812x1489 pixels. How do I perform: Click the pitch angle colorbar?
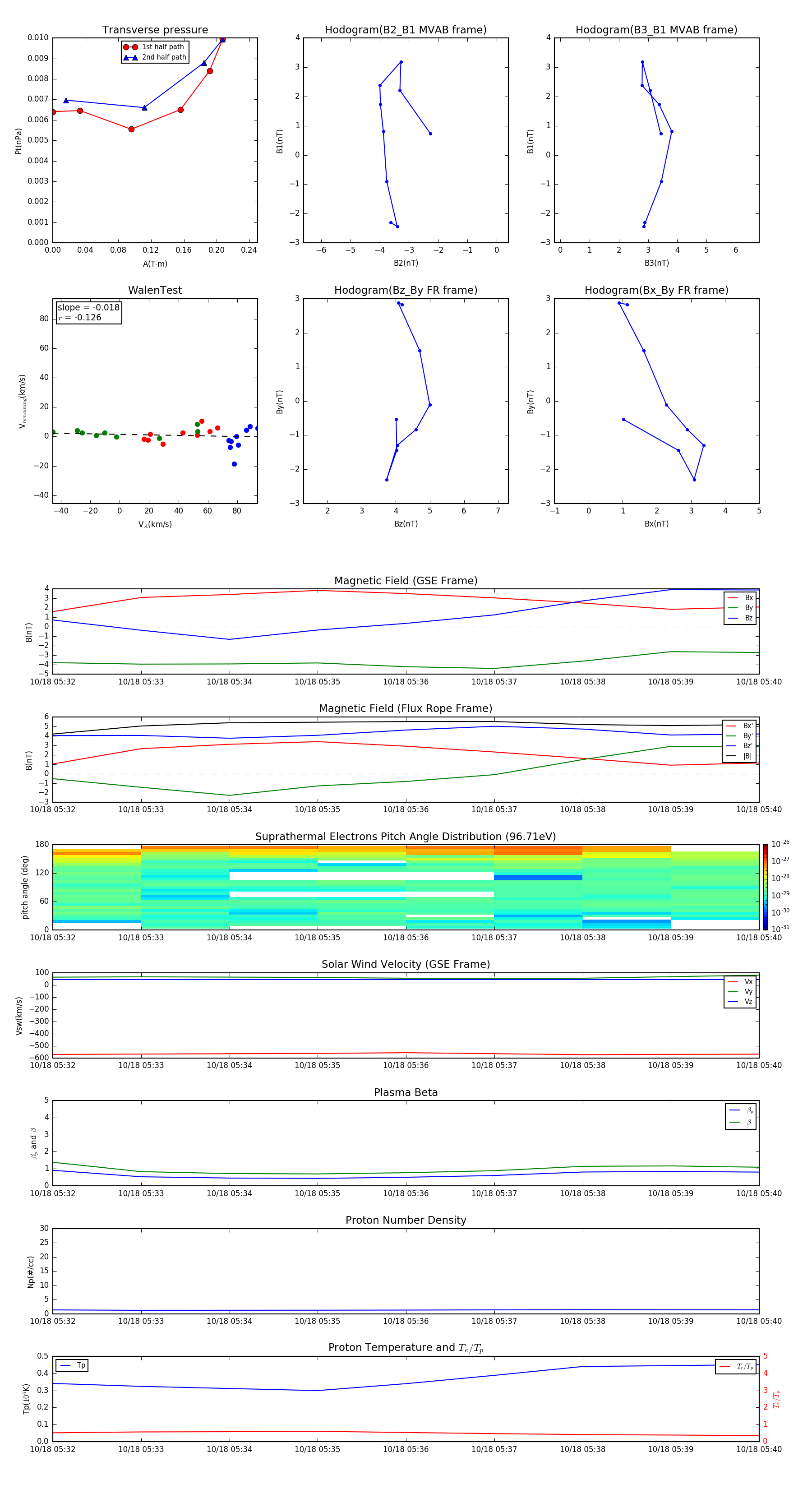tap(765, 887)
